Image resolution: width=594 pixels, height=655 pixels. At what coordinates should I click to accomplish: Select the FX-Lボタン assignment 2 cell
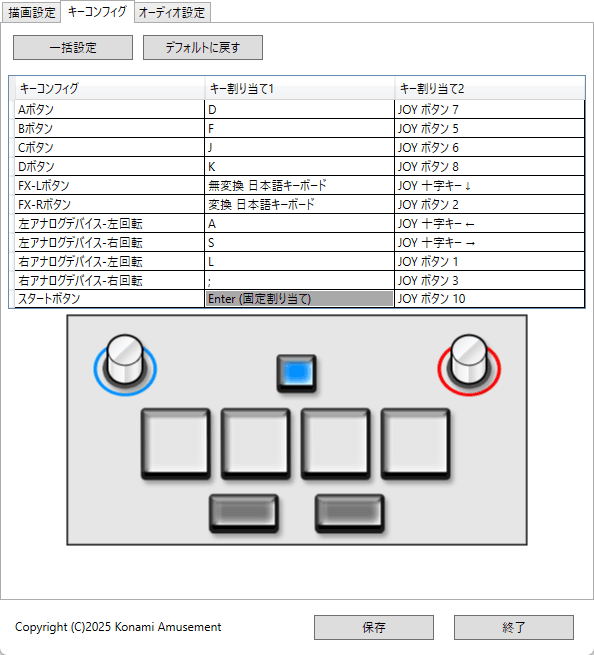coord(490,185)
